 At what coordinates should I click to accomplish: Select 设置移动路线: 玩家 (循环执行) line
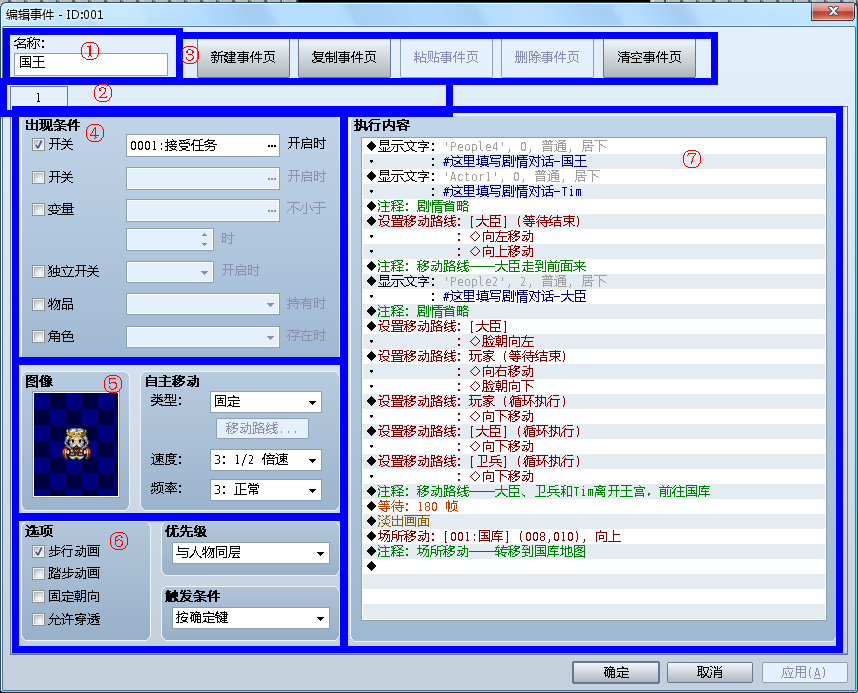pyautogui.click(x=594, y=401)
